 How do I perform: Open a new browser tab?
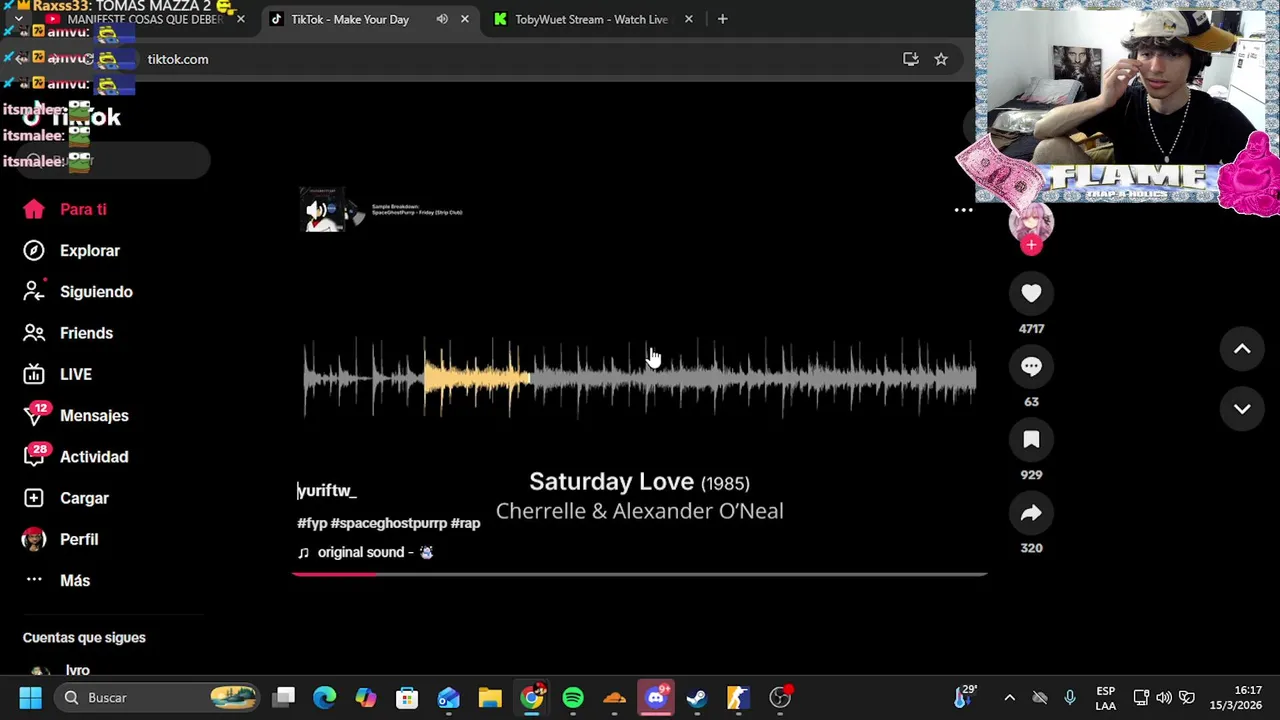click(x=722, y=19)
